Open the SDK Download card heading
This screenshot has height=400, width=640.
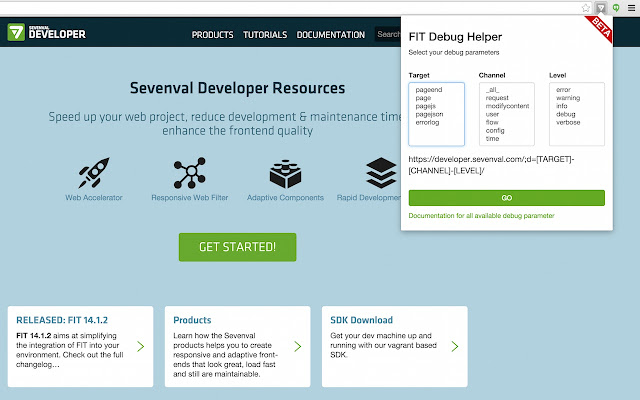click(362, 320)
